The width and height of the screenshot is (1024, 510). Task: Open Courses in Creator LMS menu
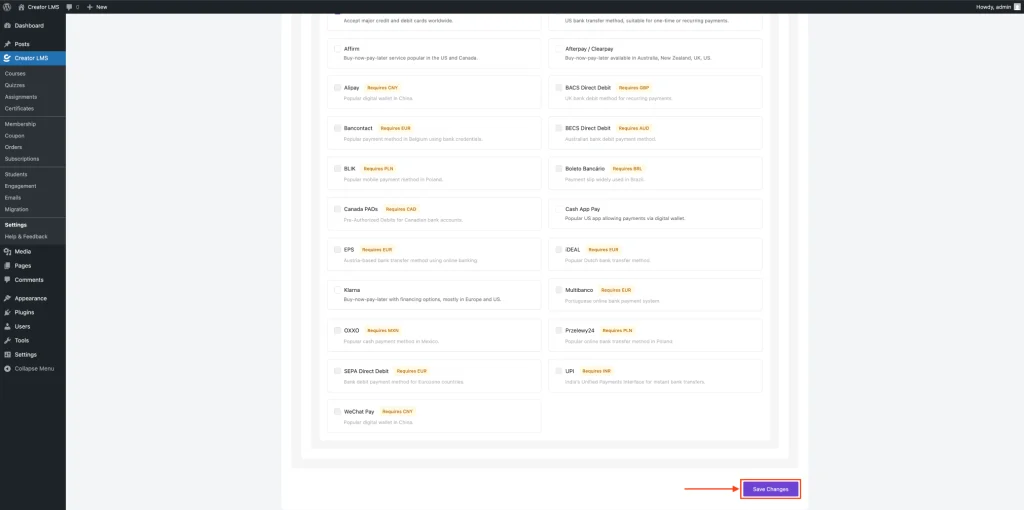15,74
